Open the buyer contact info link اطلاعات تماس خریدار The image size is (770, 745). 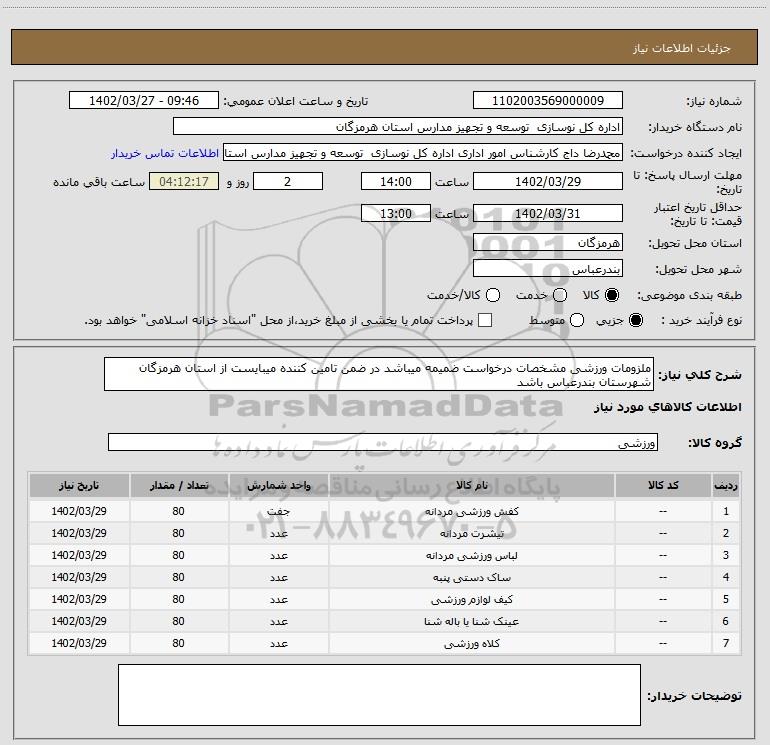[x=165, y=153]
